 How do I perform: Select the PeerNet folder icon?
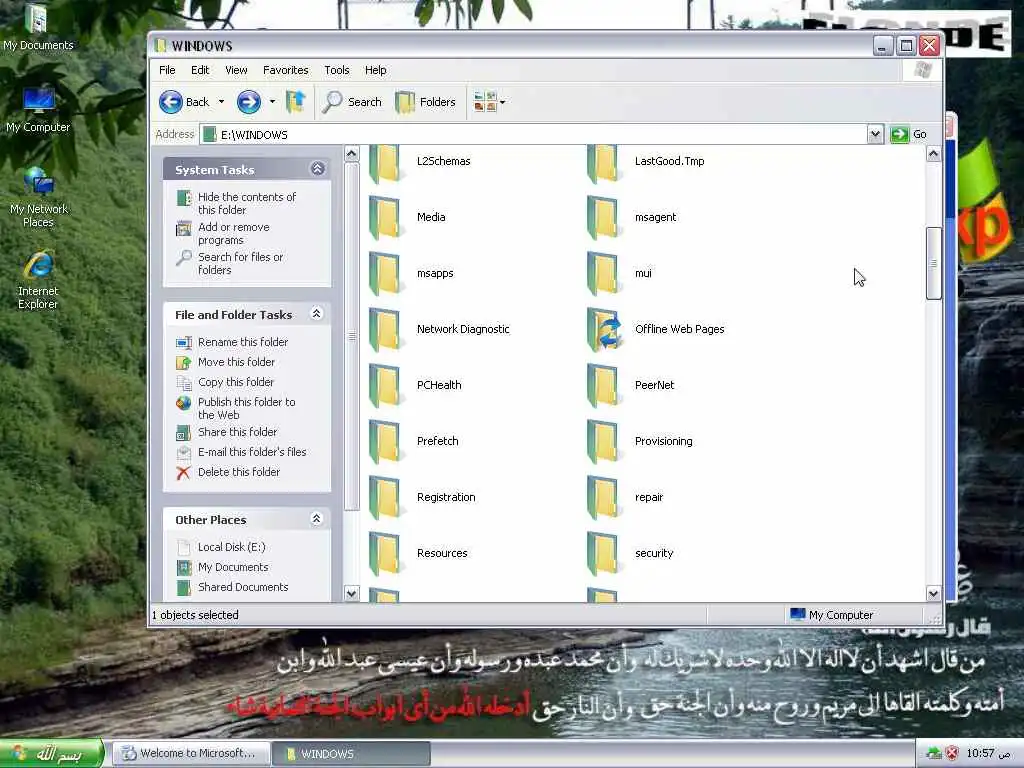click(x=602, y=385)
